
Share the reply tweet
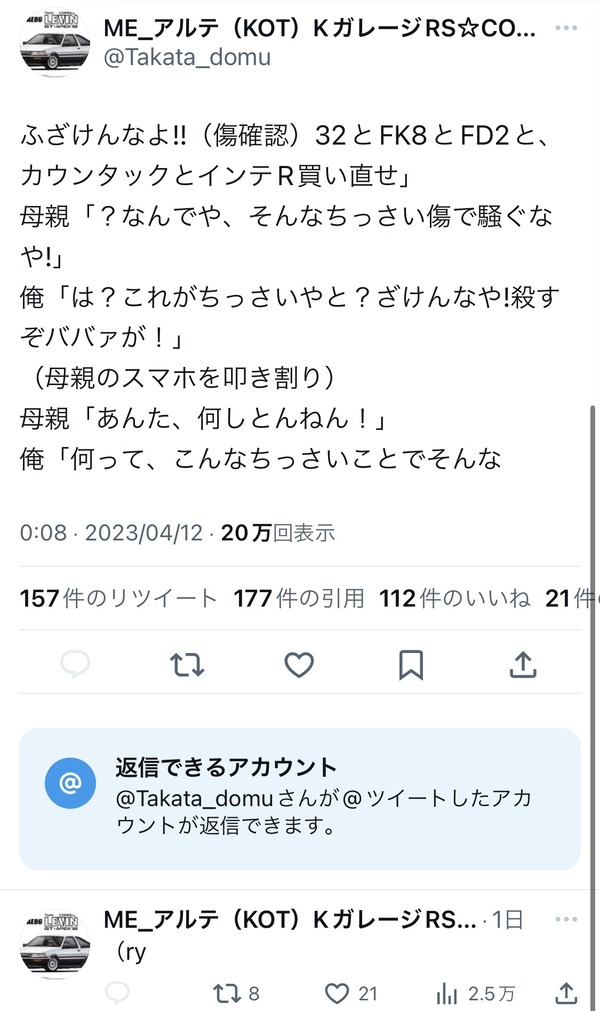[565, 993]
